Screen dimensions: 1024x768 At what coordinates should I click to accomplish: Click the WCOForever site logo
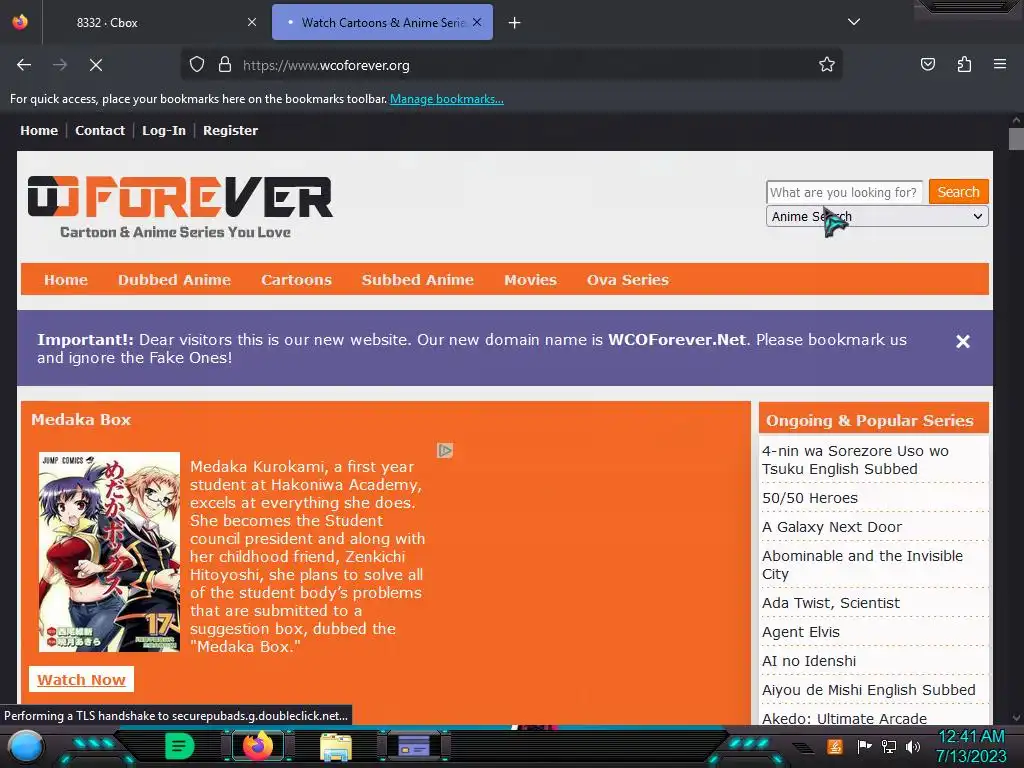tap(180, 207)
